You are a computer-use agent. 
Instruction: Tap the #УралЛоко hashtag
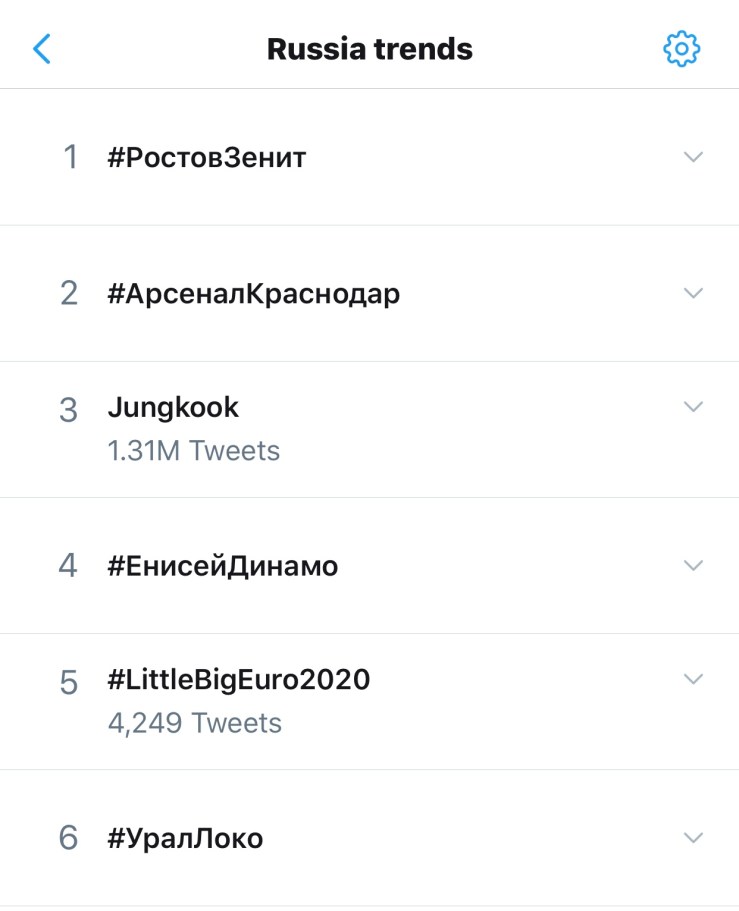pos(185,838)
